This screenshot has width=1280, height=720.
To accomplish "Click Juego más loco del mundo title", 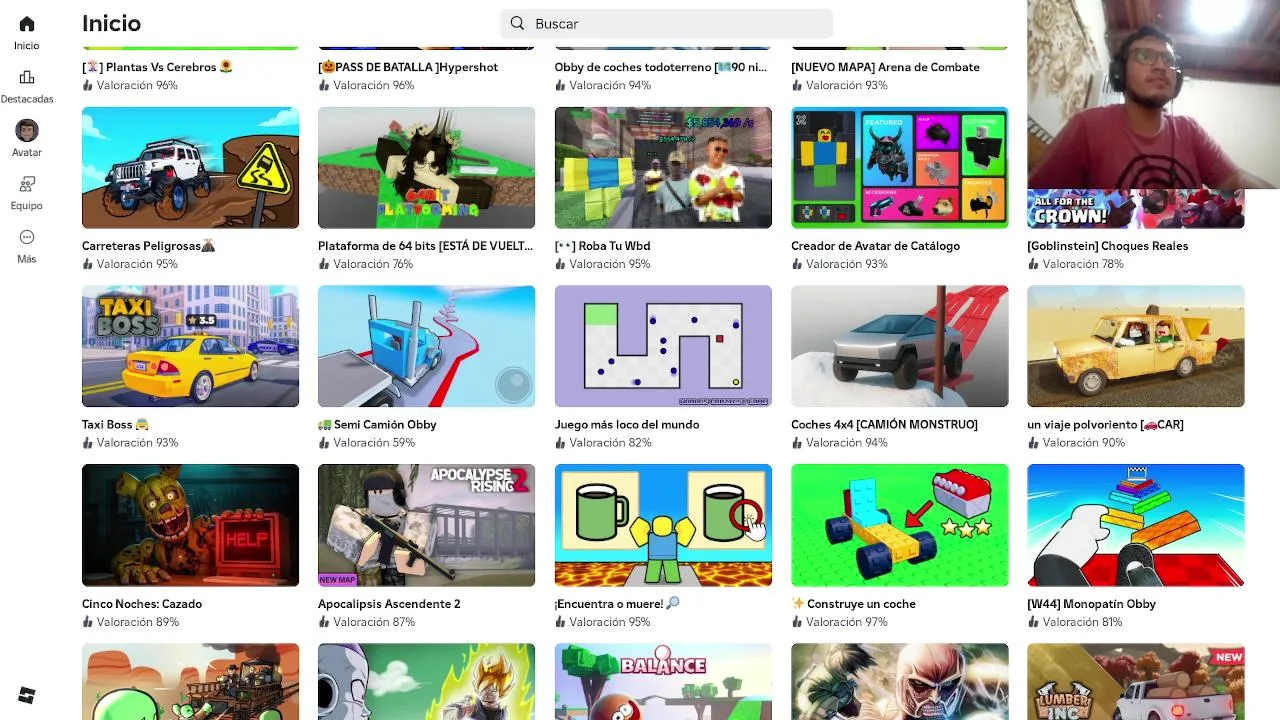I will coord(627,424).
